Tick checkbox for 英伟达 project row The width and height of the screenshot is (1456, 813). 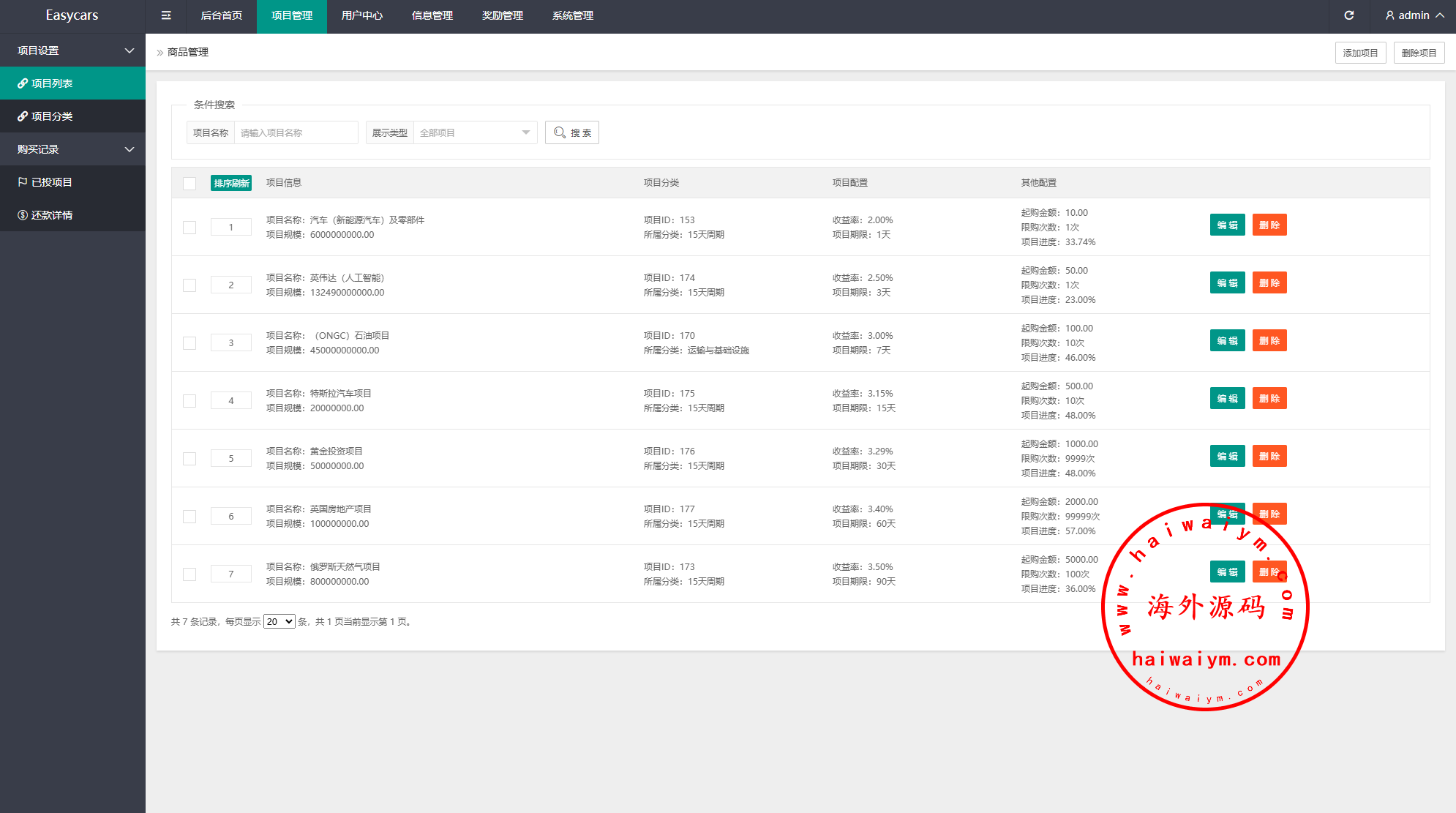point(189,285)
